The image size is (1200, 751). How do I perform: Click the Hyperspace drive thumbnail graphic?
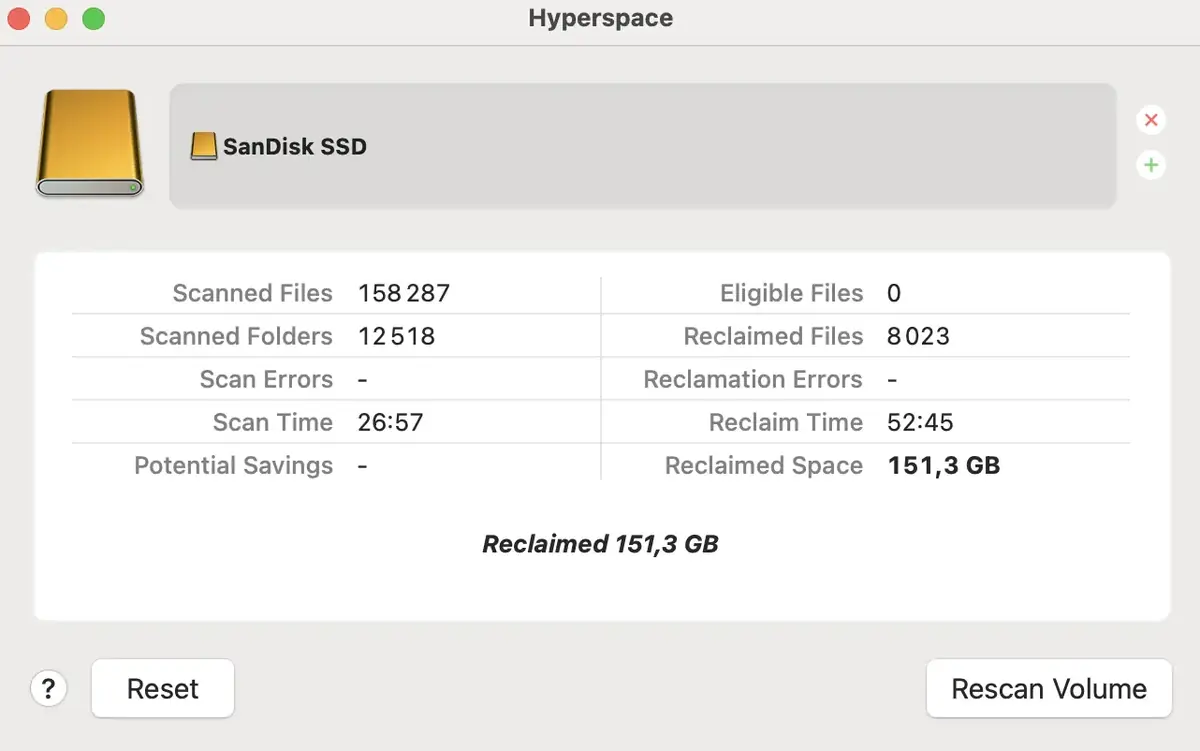coord(89,143)
